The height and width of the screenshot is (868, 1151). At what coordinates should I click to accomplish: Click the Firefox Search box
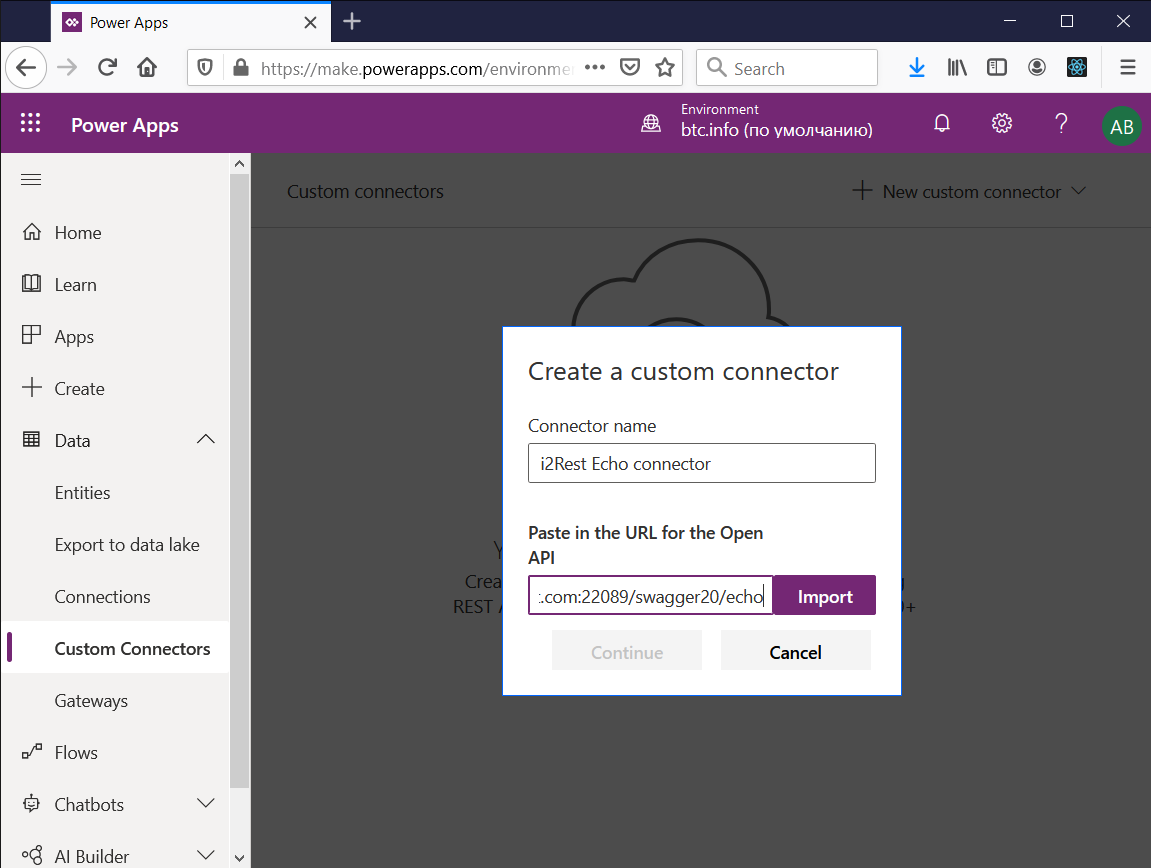pyautogui.click(x=787, y=68)
